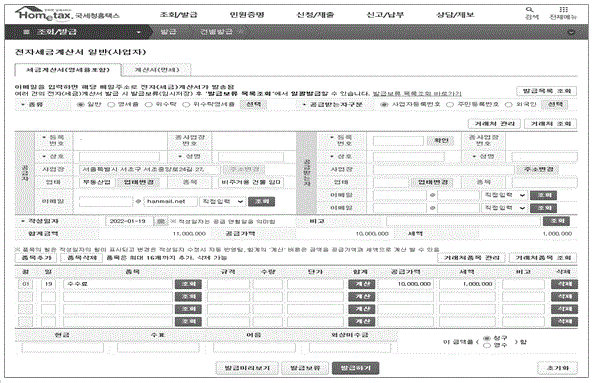
Task: Choose the 주민등록번호 radio option
Action: pos(450,104)
